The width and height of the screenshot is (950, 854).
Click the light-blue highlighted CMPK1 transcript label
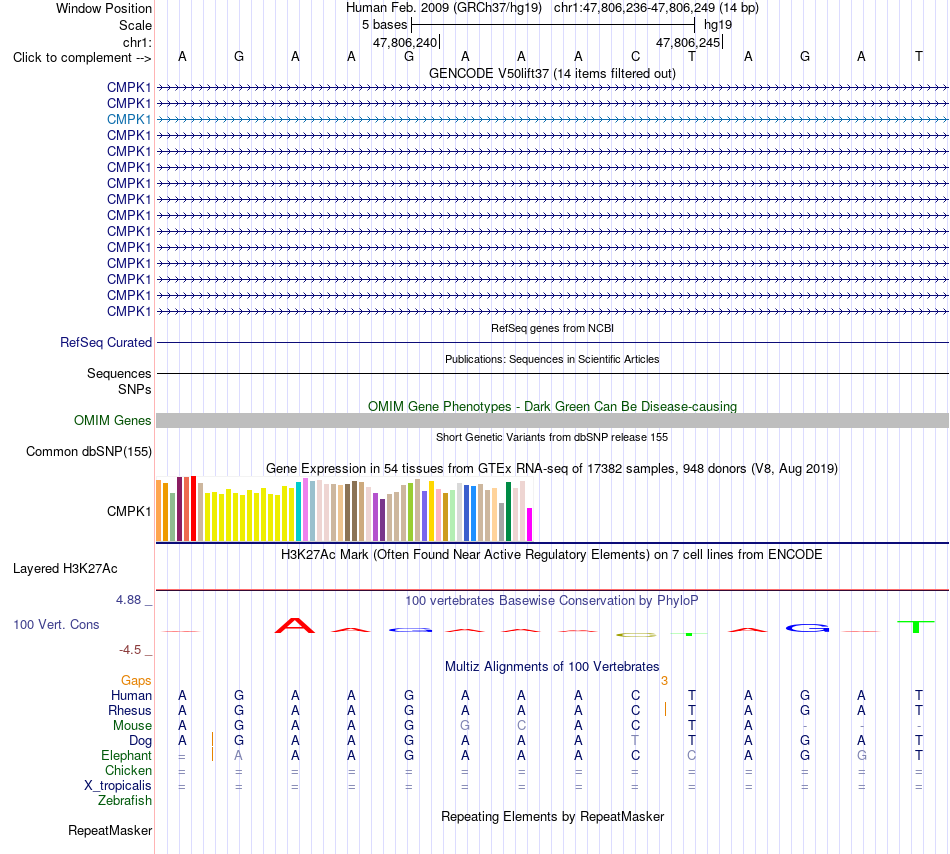coord(128,119)
